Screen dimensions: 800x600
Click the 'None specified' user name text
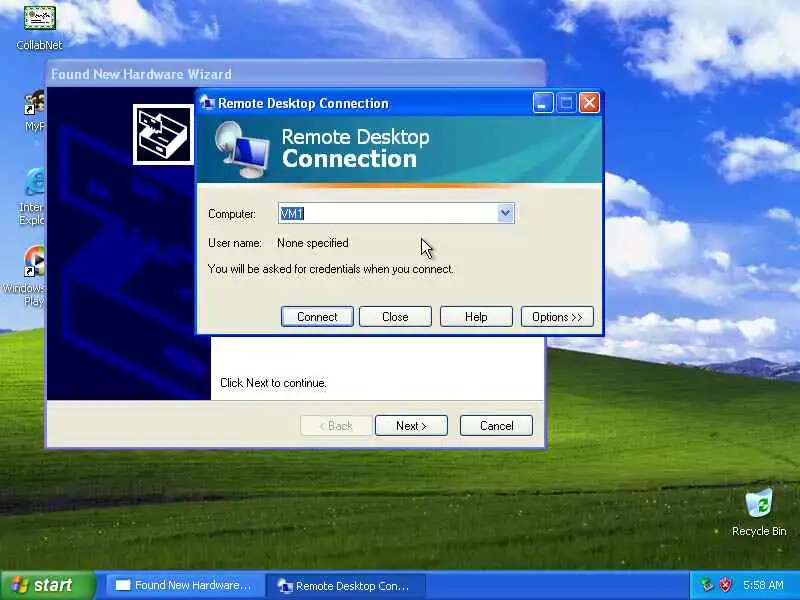point(313,243)
